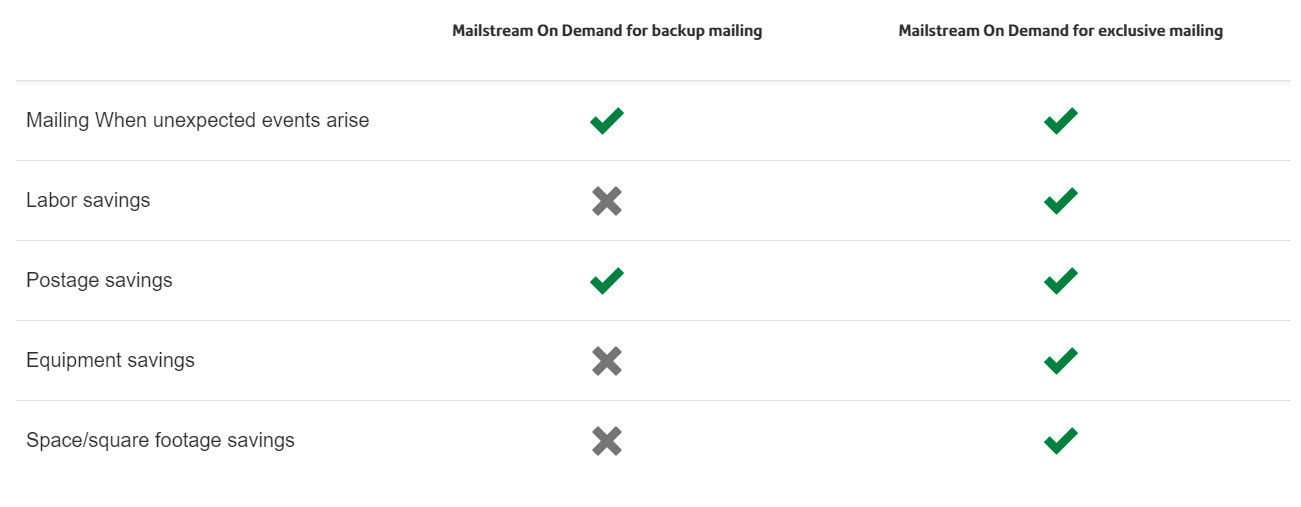Select the exclusive mailing column header
The image size is (1301, 507).
coord(1060,31)
